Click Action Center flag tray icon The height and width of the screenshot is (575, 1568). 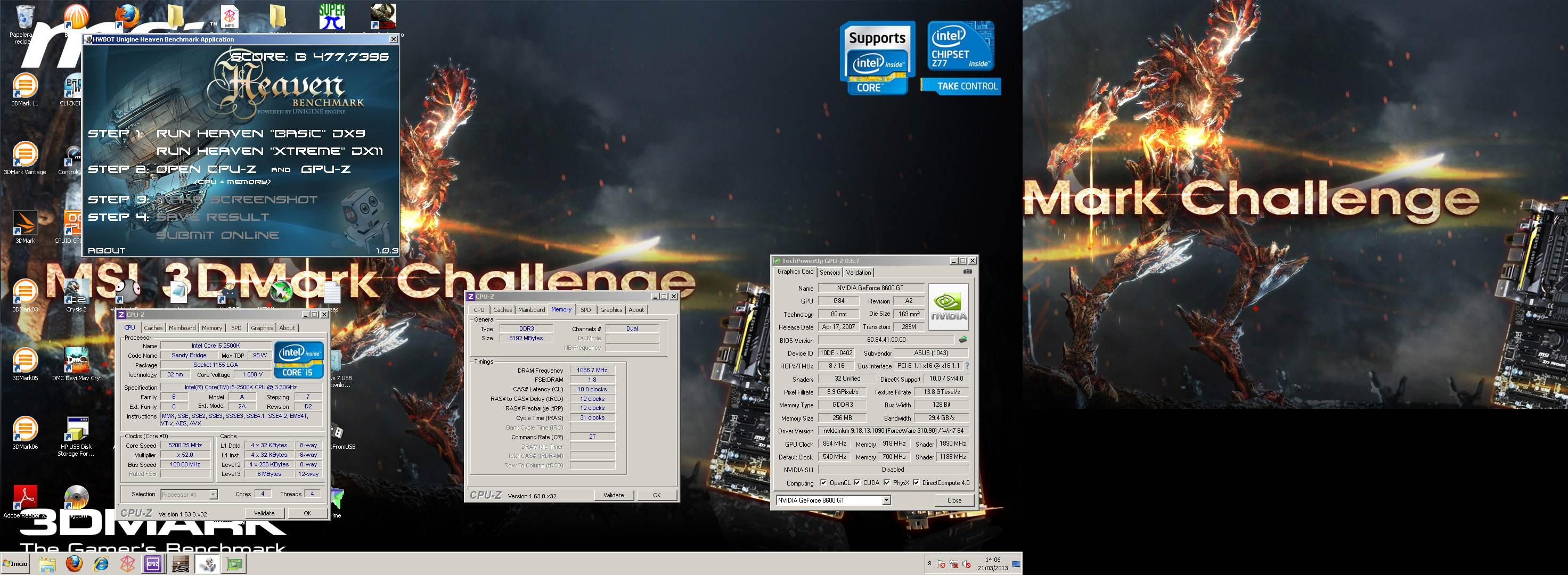pyautogui.click(x=941, y=564)
